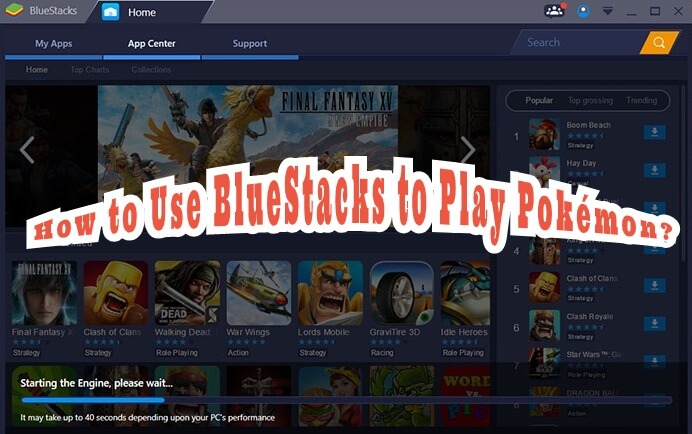Open GraviTire 3D app tile
This screenshot has height=434, width=692.
coord(402,293)
